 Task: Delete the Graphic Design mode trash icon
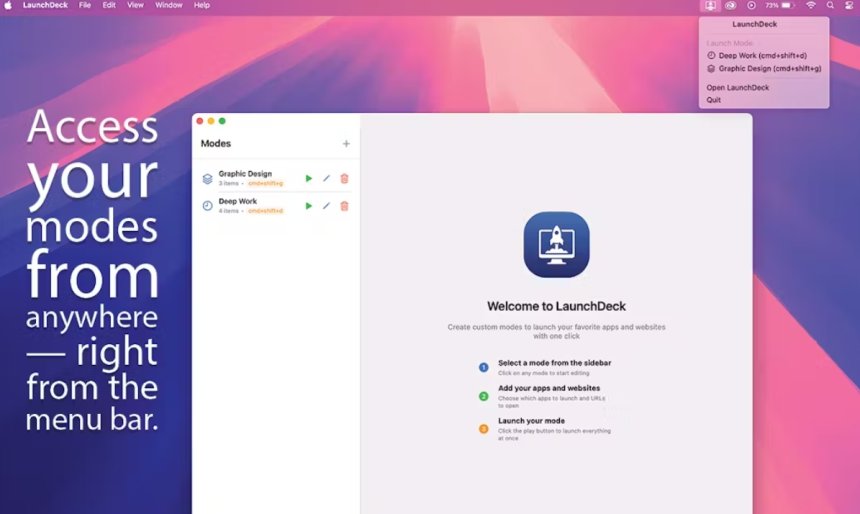(x=344, y=178)
